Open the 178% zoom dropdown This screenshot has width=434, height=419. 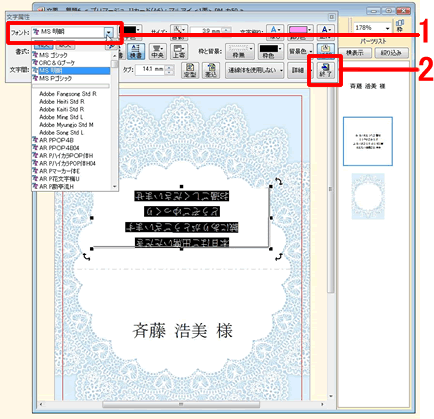coord(372,28)
